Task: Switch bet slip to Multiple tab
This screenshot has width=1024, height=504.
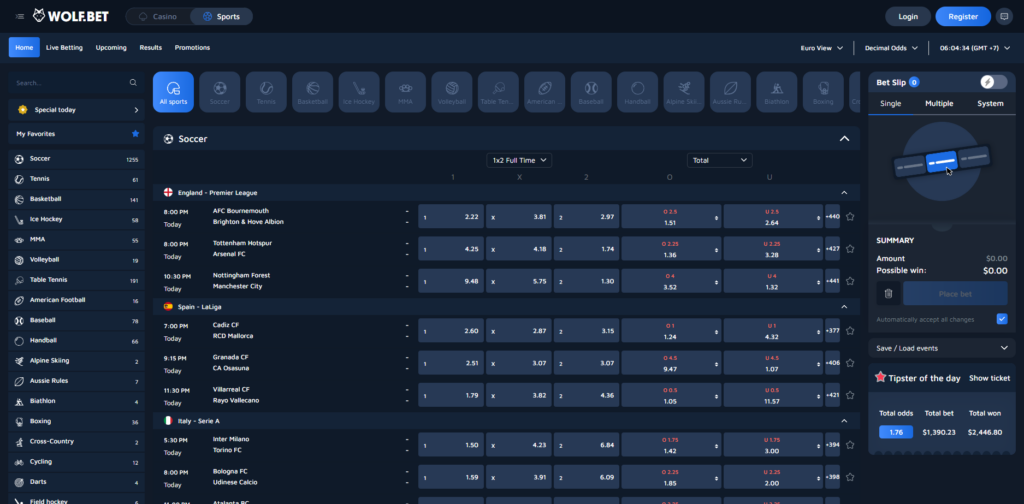Action: [939, 103]
